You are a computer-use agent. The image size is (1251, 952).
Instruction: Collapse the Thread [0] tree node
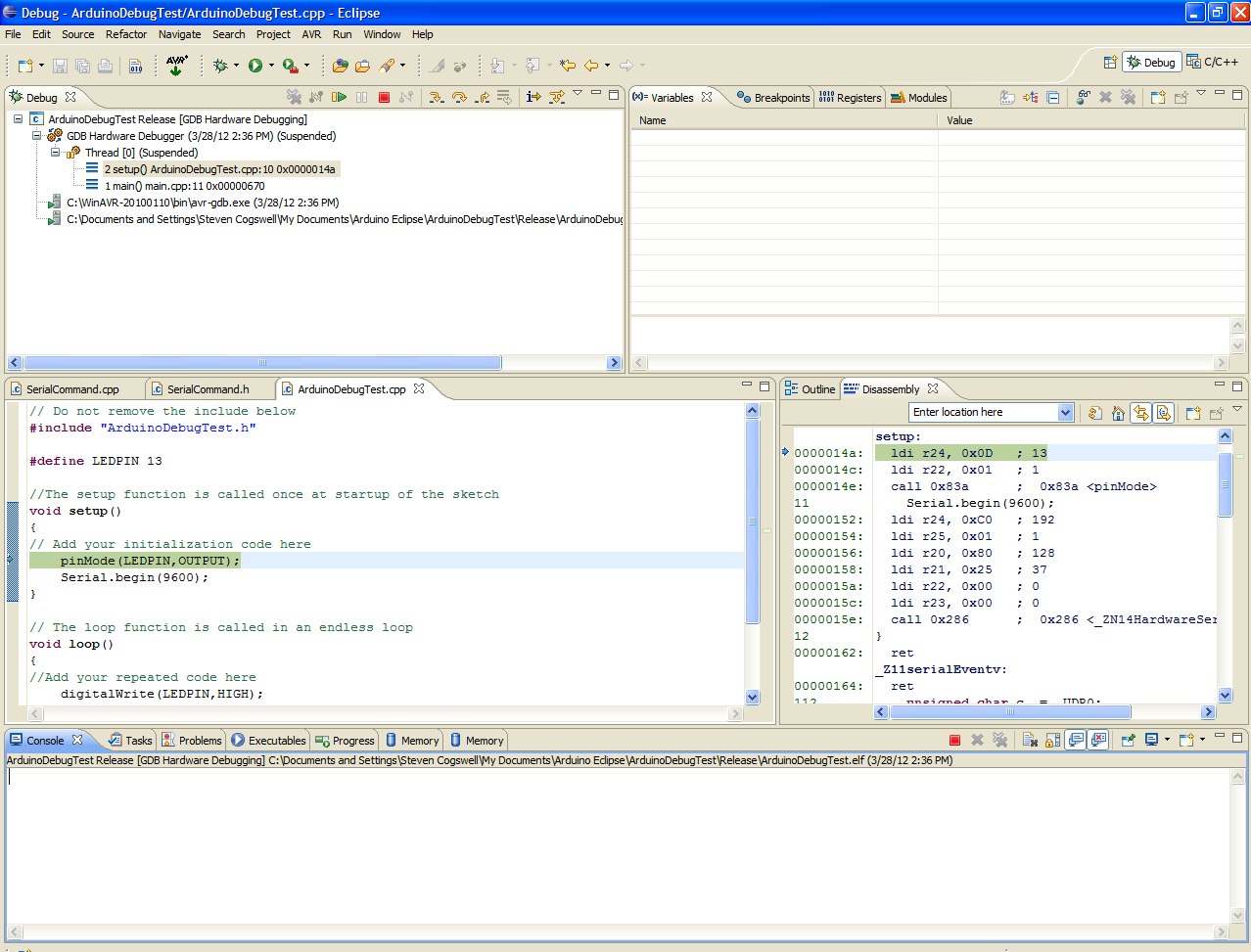(56, 153)
